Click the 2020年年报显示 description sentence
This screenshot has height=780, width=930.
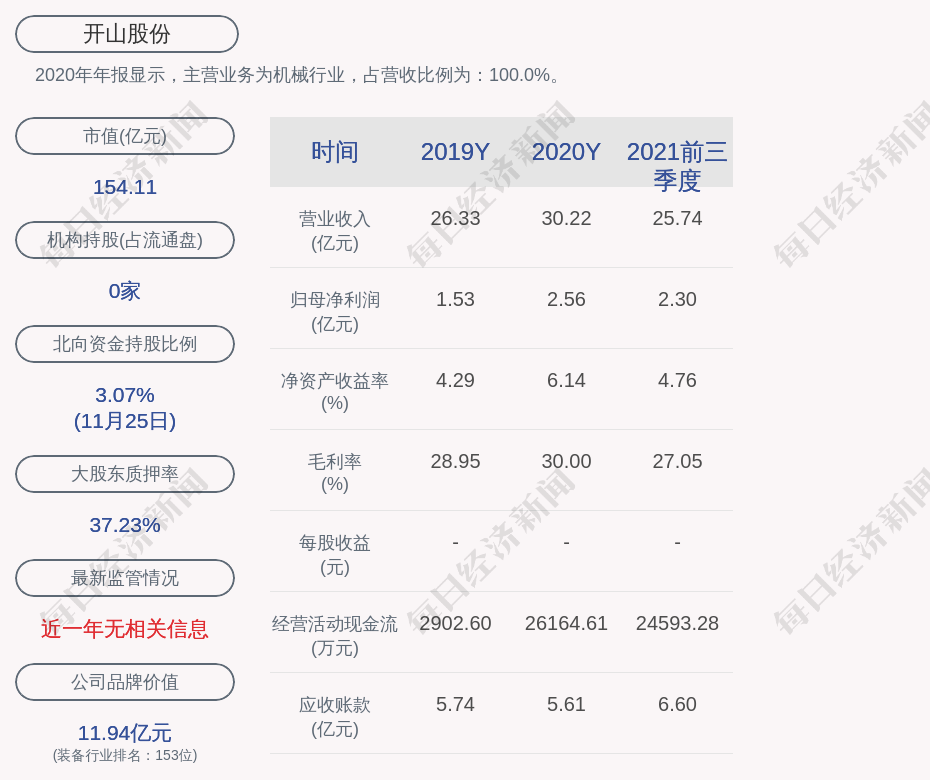tap(297, 75)
